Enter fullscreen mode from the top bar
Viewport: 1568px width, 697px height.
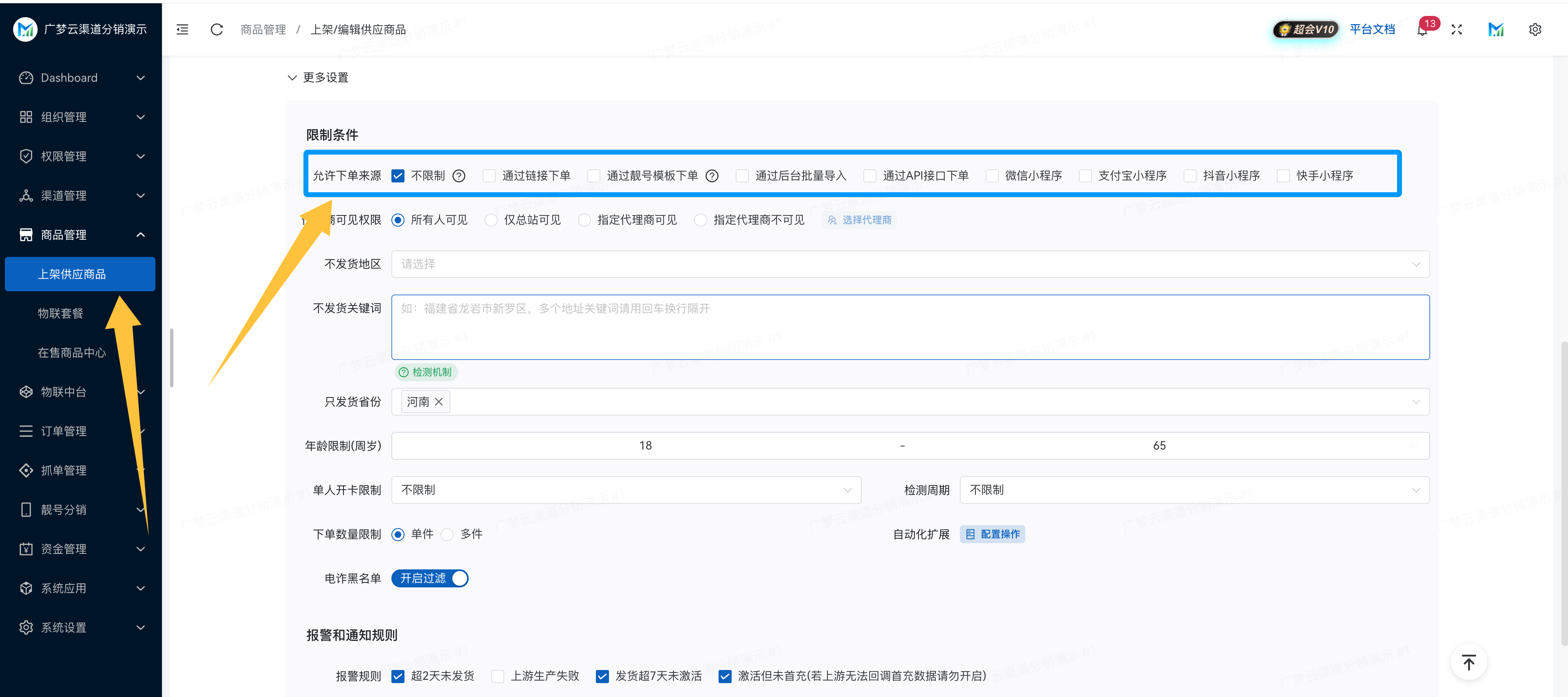1457,29
